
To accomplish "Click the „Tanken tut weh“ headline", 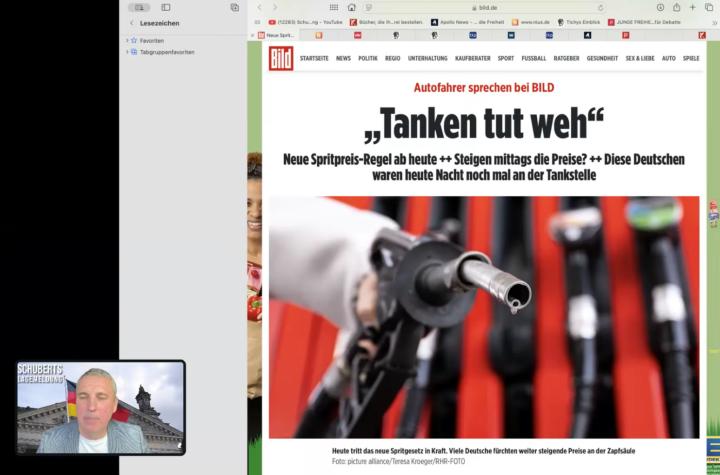I will tap(484, 125).
